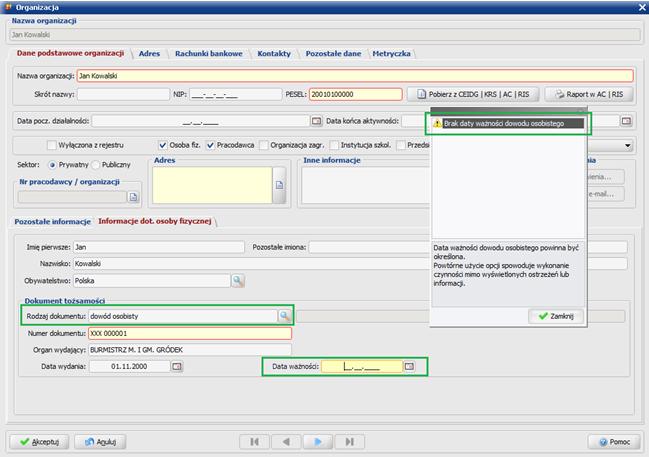Click Data pocz. działalności date field
This screenshot has width=649, height=457.
(x=200, y=121)
